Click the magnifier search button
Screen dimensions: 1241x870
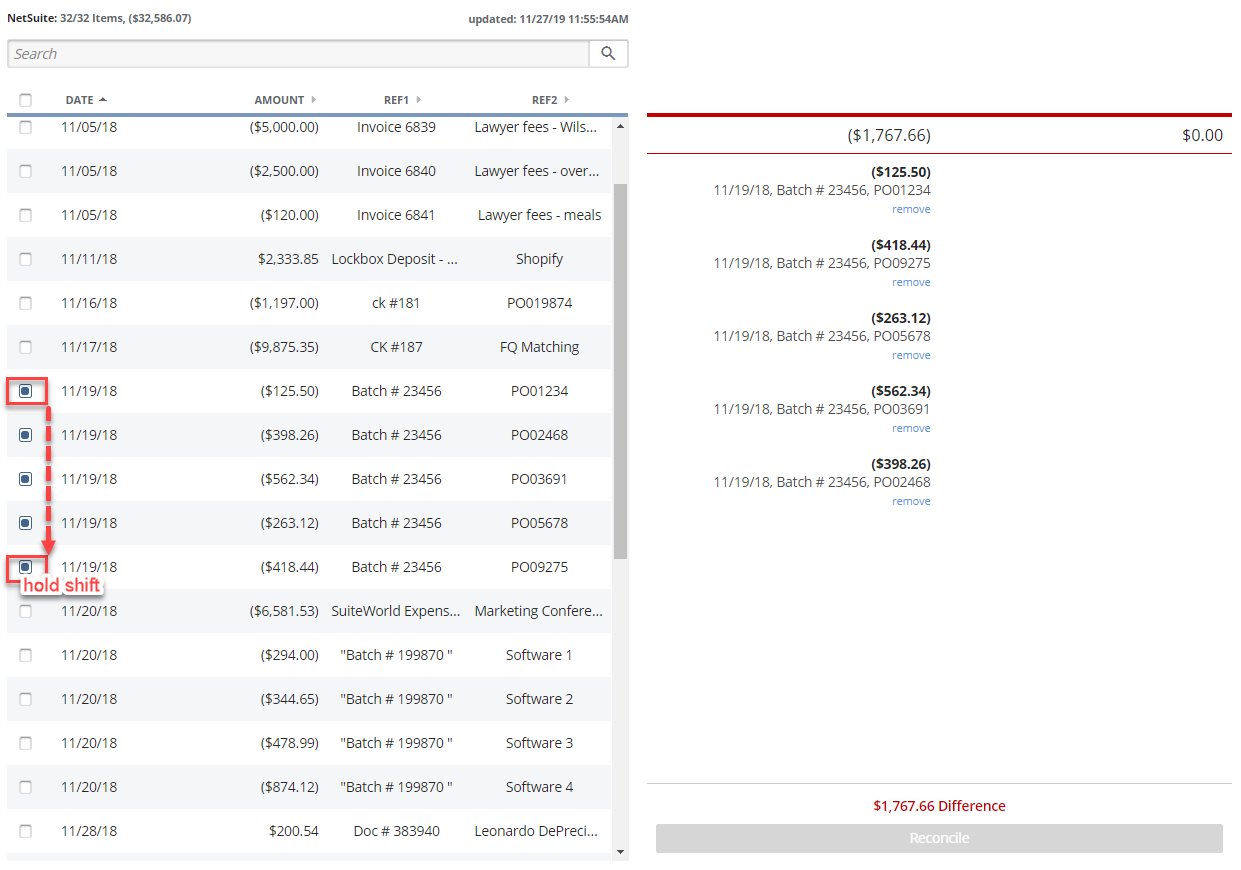[x=608, y=54]
